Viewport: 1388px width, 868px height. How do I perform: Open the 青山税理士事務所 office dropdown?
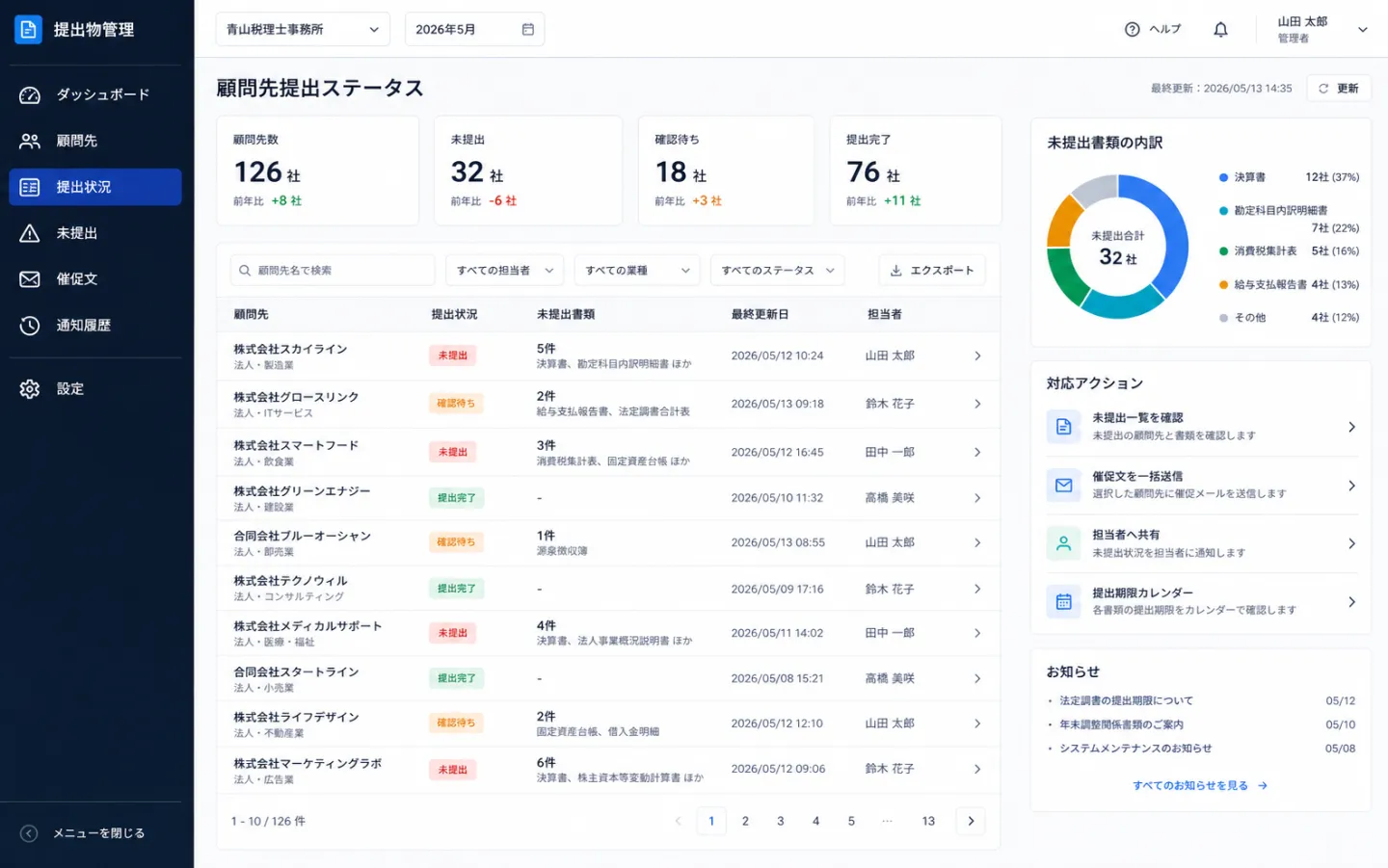point(303,29)
